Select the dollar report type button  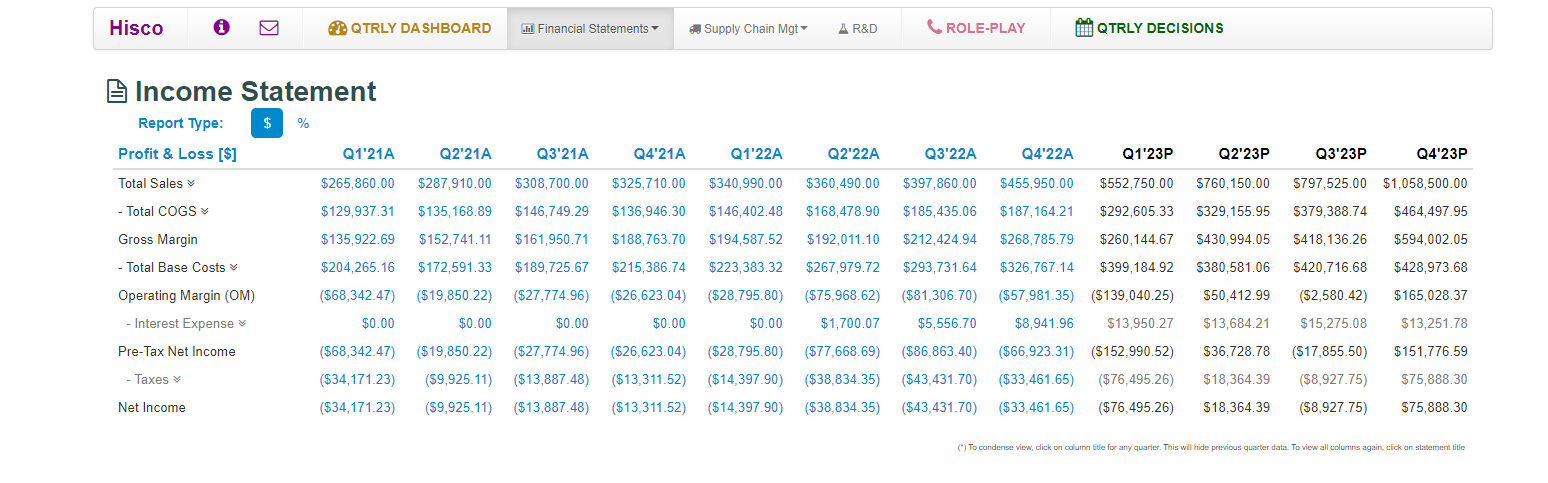267,123
